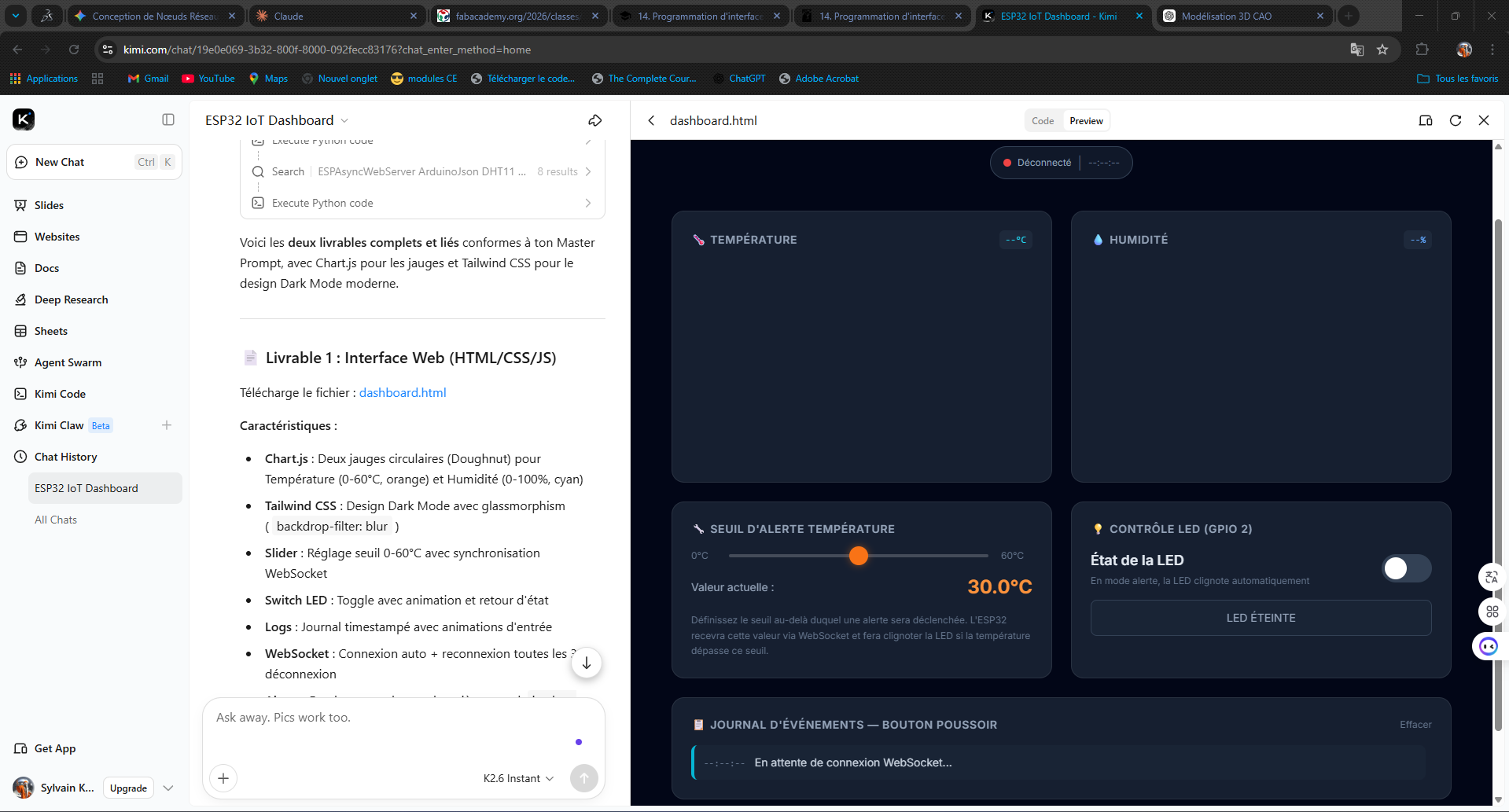Expand the Search ESPAsyncWebServer results row
Image resolution: width=1509 pixels, height=812 pixels.
pyautogui.click(x=422, y=171)
